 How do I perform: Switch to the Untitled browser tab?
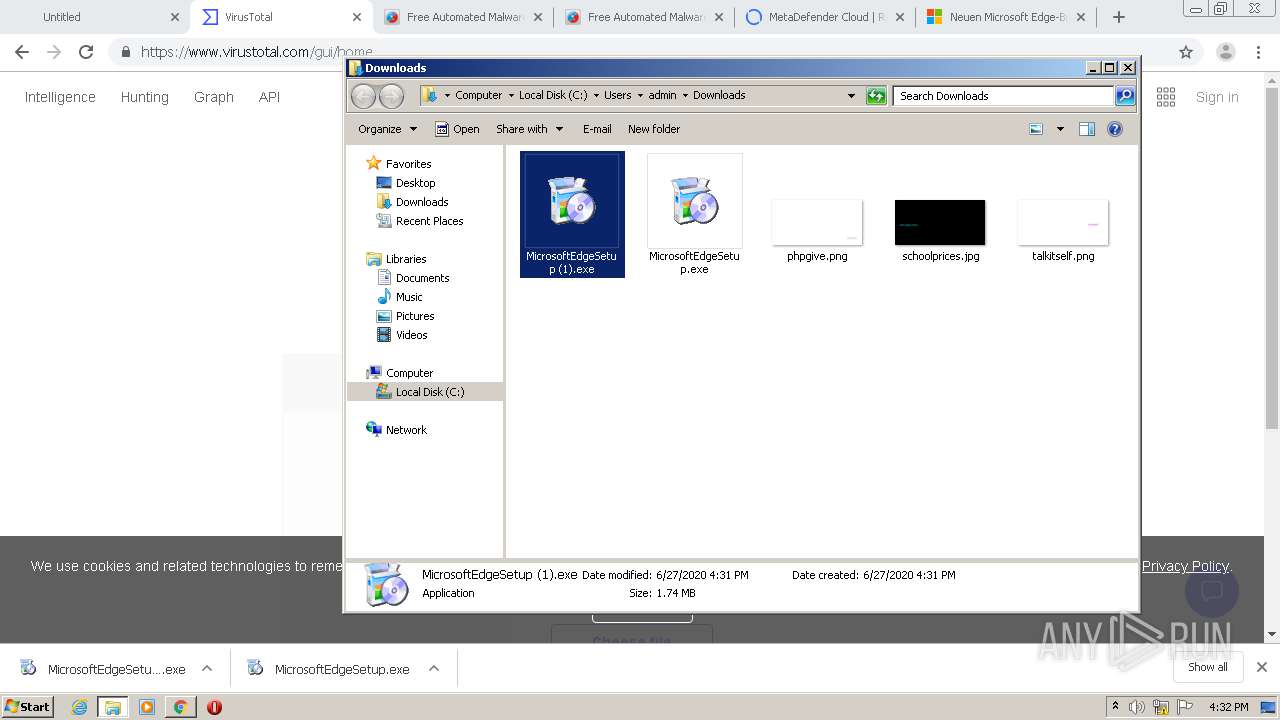[94, 17]
